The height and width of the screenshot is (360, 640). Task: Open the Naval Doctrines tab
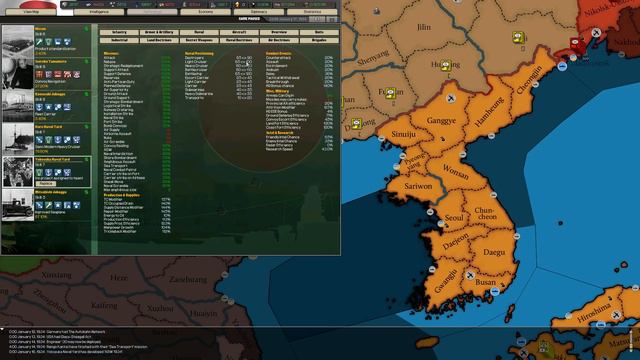click(239, 40)
